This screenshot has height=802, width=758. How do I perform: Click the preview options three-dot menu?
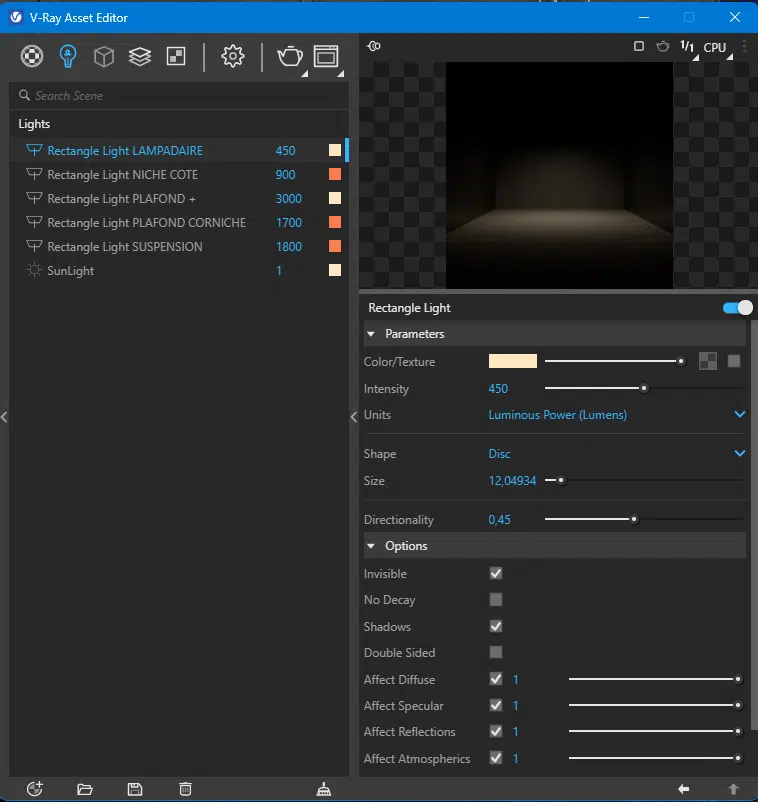click(745, 47)
